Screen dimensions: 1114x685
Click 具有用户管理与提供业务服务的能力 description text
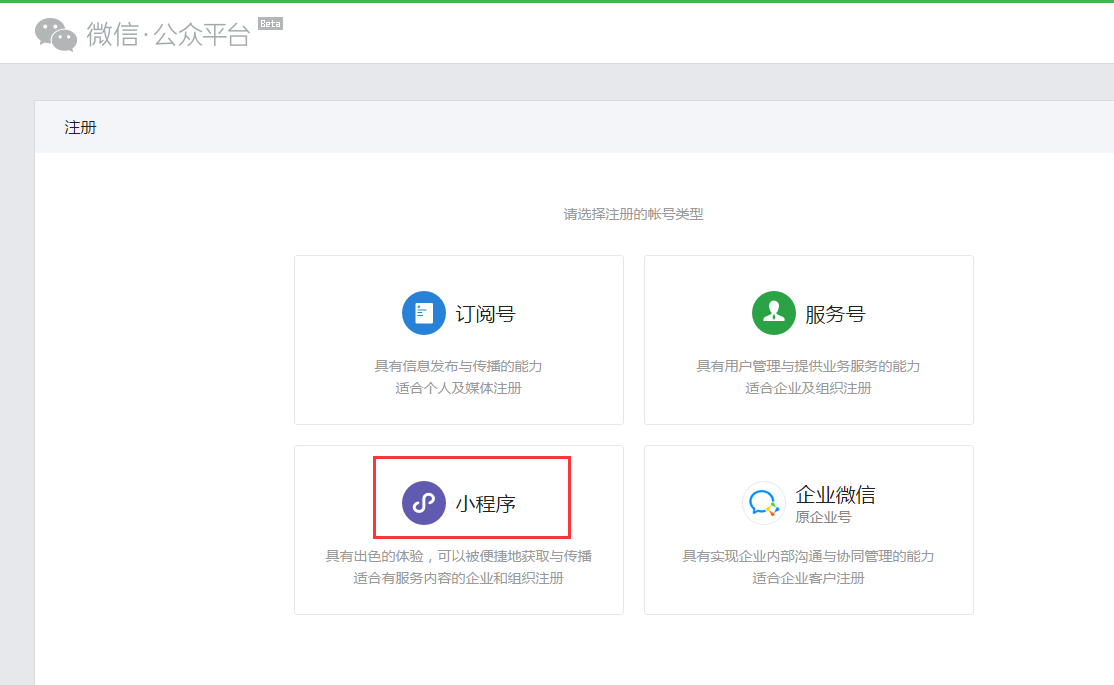(x=808, y=366)
